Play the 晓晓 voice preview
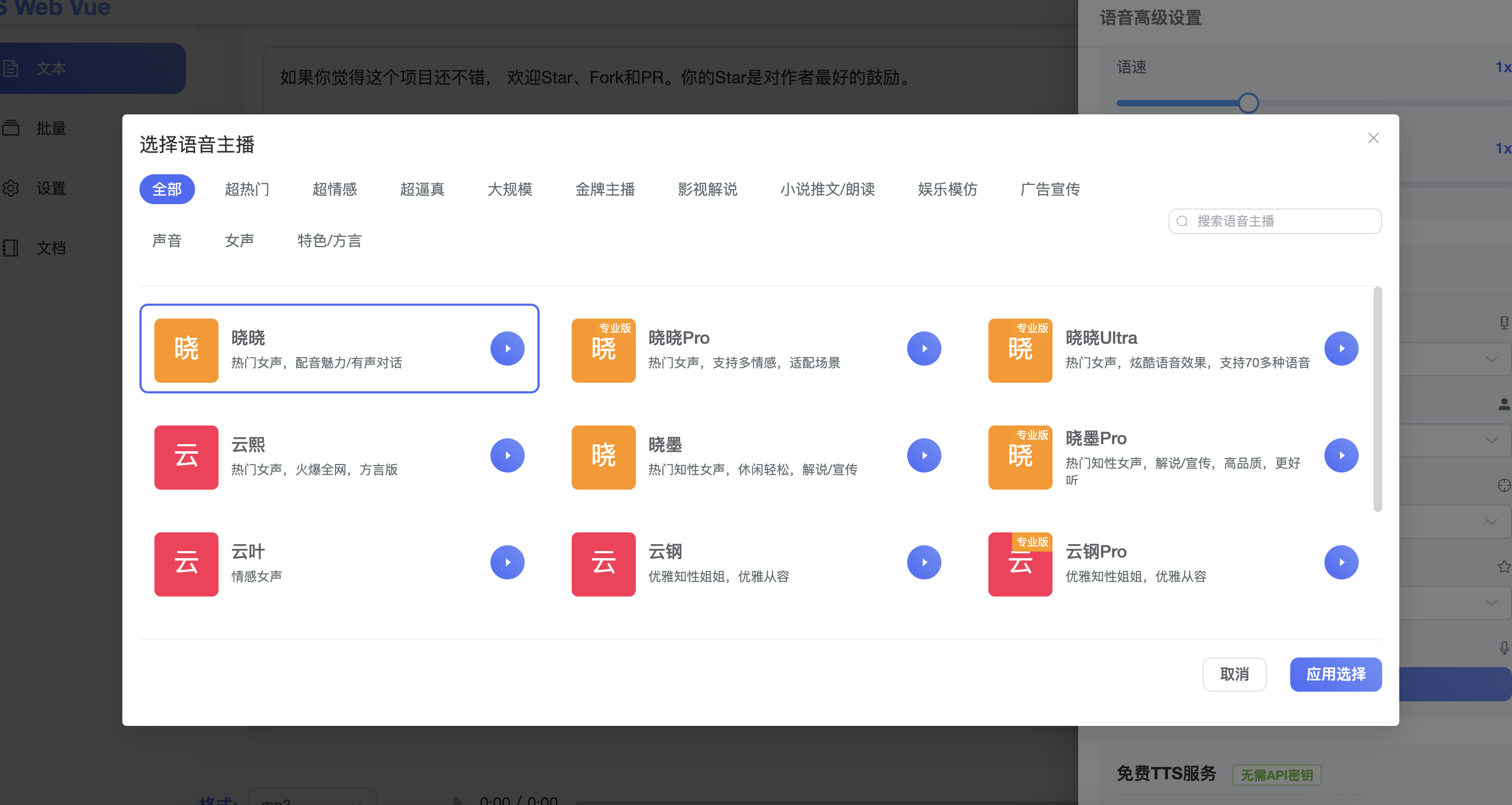The height and width of the screenshot is (805, 1512). click(507, 347)
